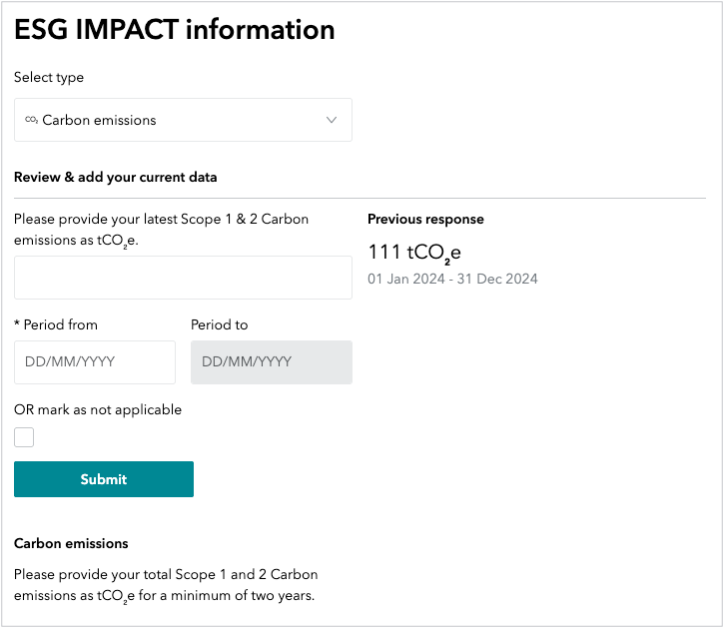Click the Period from date field
The height and width of the screenshot is (628, 724).
95,362
